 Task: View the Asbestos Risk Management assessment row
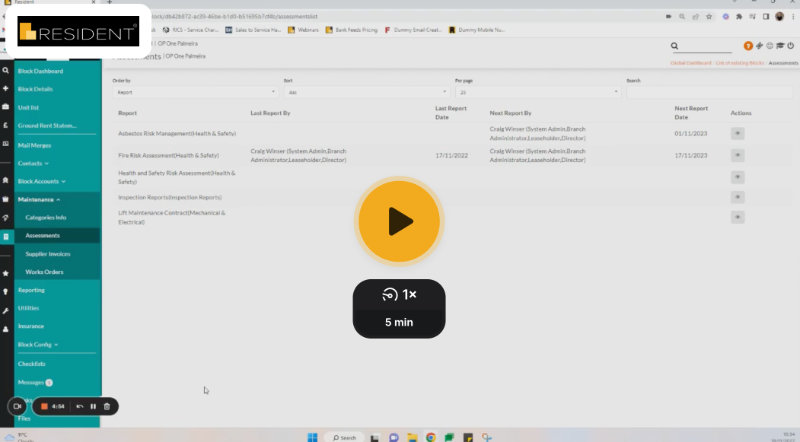coord(738,132)
